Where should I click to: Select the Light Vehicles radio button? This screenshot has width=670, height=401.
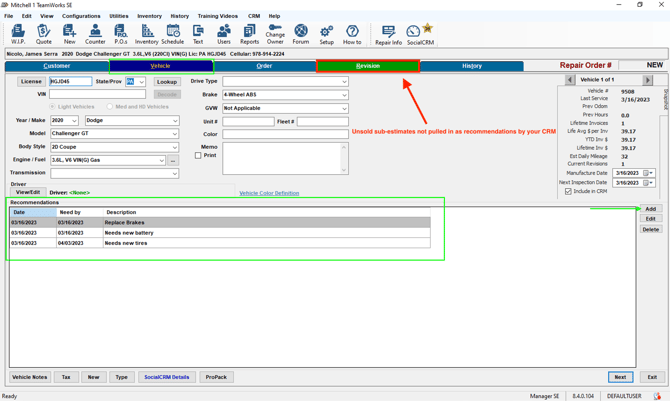point(53,106)
